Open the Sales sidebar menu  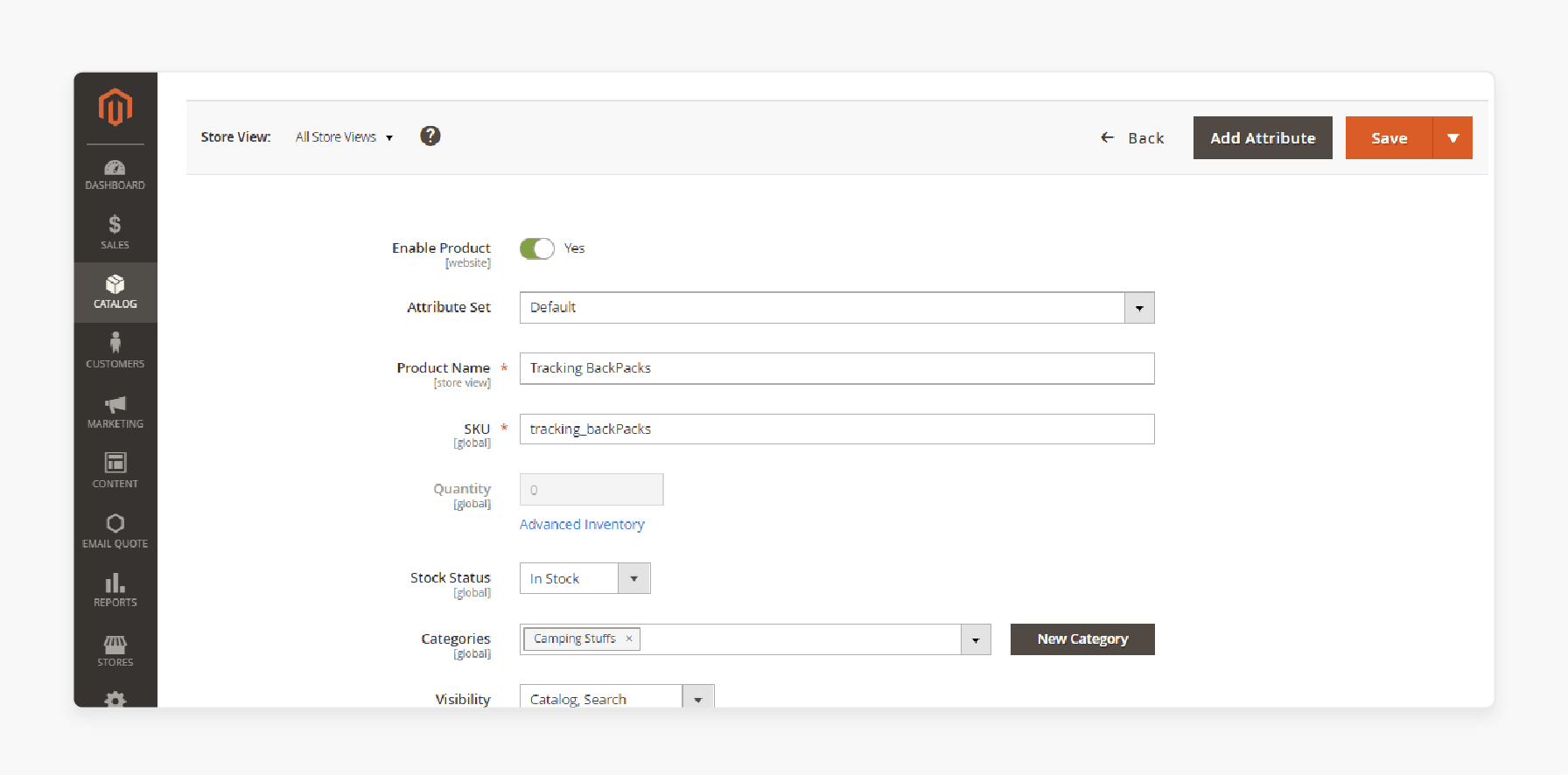coord(115,233)
